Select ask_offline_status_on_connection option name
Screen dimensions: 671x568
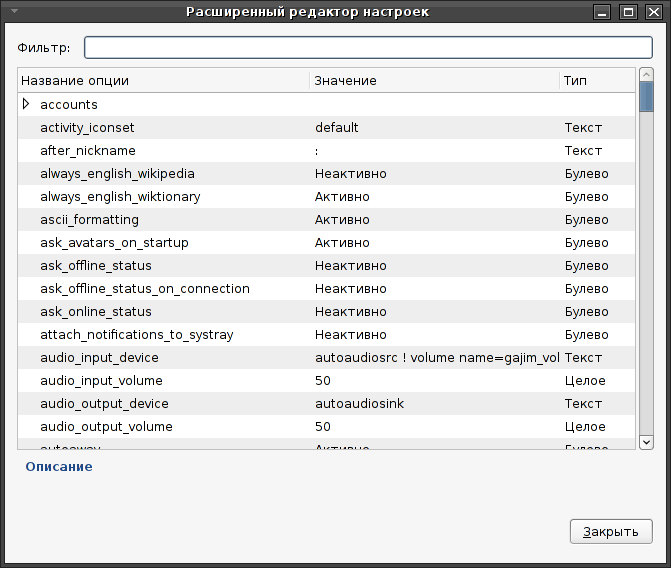click(x=145, y=289)
